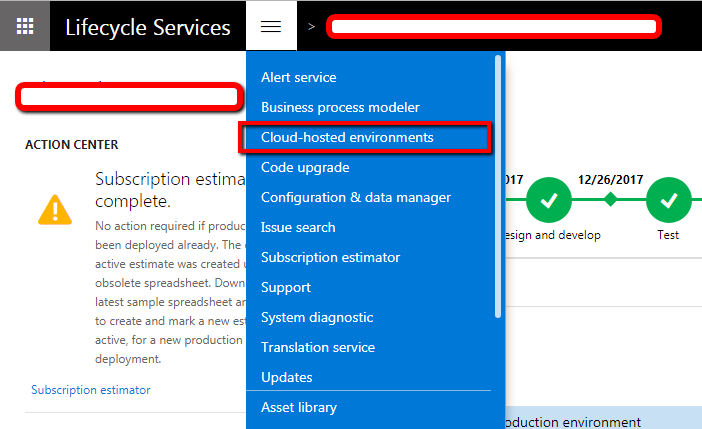The height and width of the screenshot is (429, 702).
Task: Click the Subscription estimator link
Action: click(x=90, y=390)
